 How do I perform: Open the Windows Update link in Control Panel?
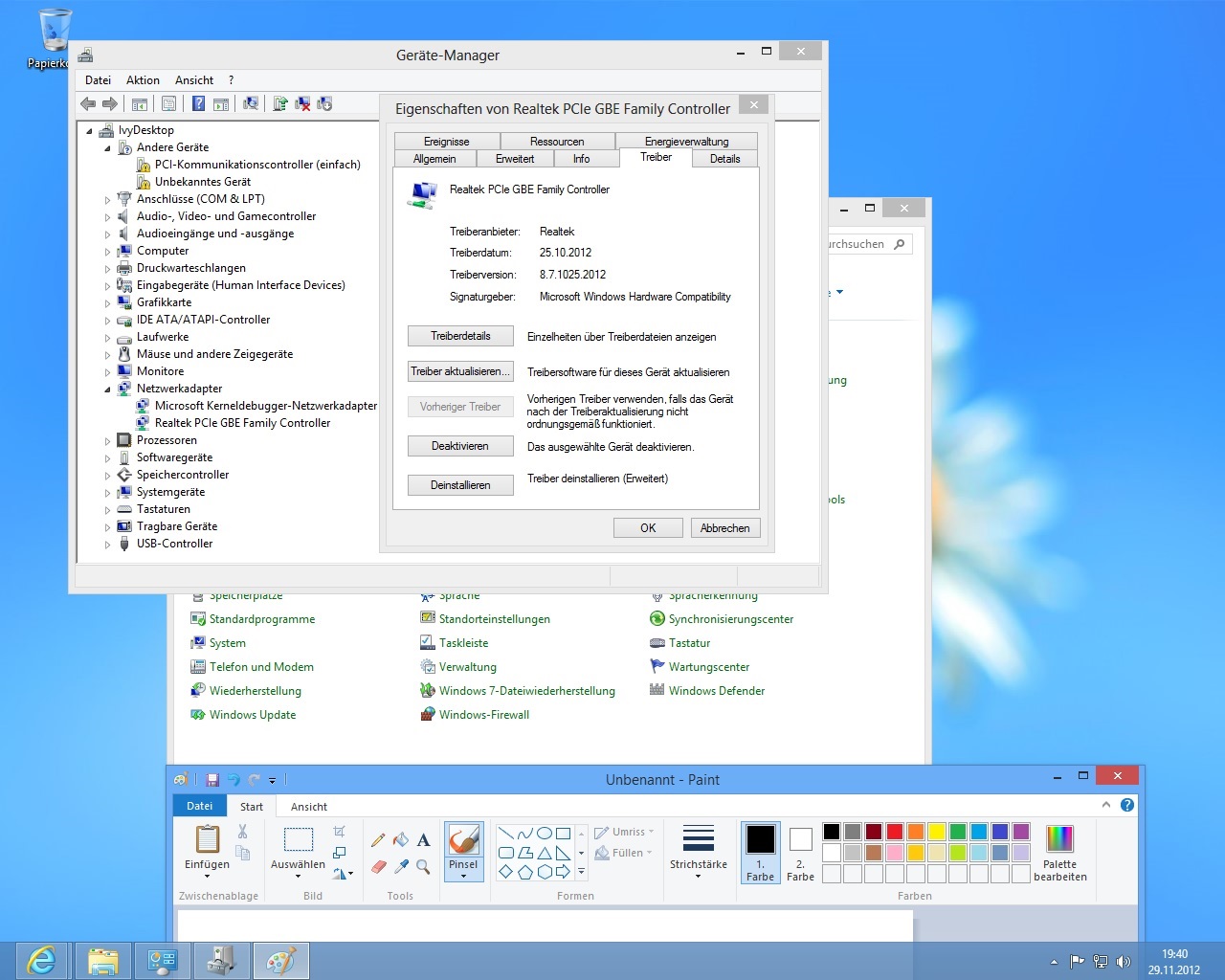click(x=253, y=715)
